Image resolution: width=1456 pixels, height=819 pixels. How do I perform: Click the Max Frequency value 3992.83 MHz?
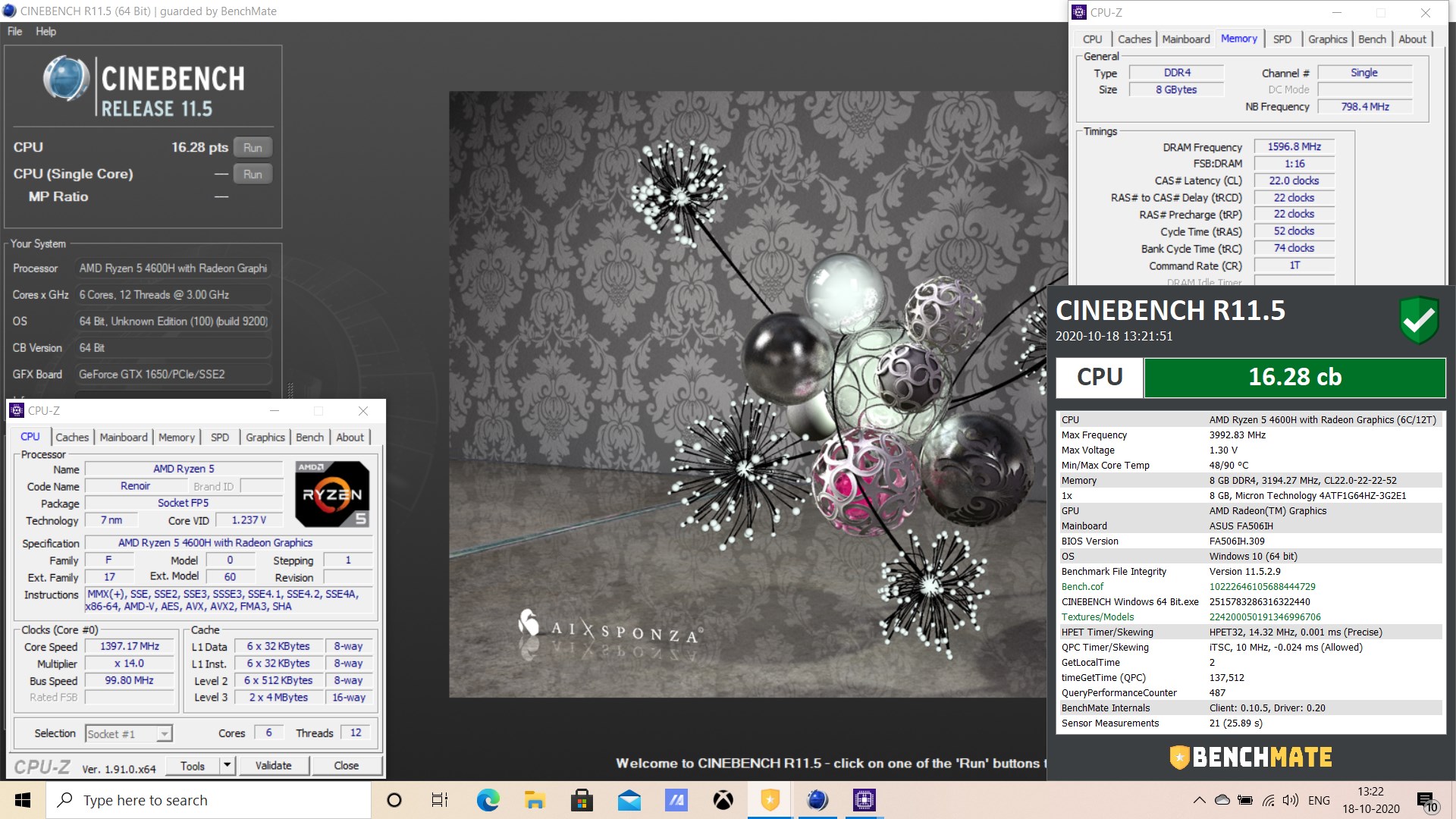tap(1237, 435)
